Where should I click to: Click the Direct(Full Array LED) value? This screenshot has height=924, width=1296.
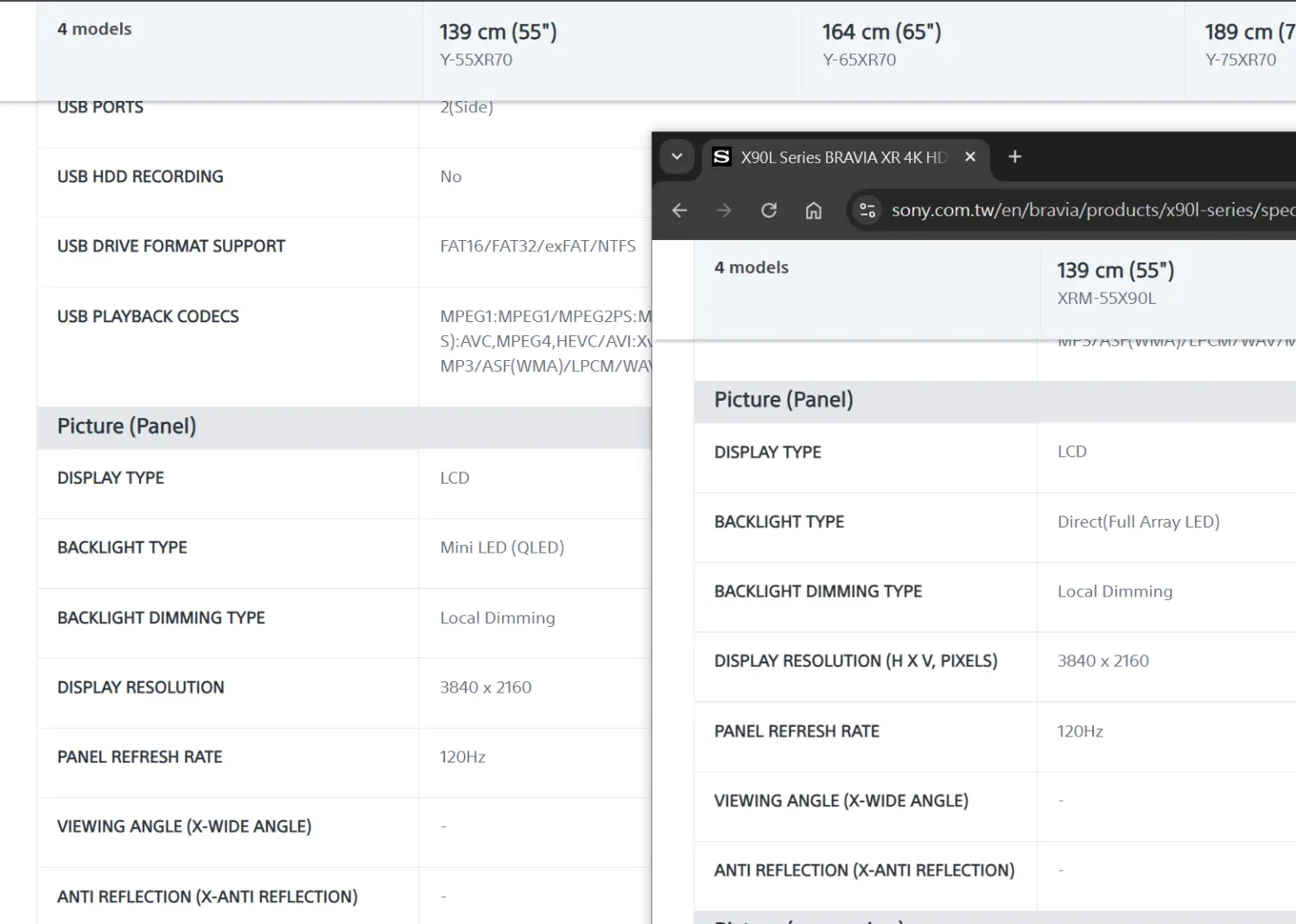1139,522
